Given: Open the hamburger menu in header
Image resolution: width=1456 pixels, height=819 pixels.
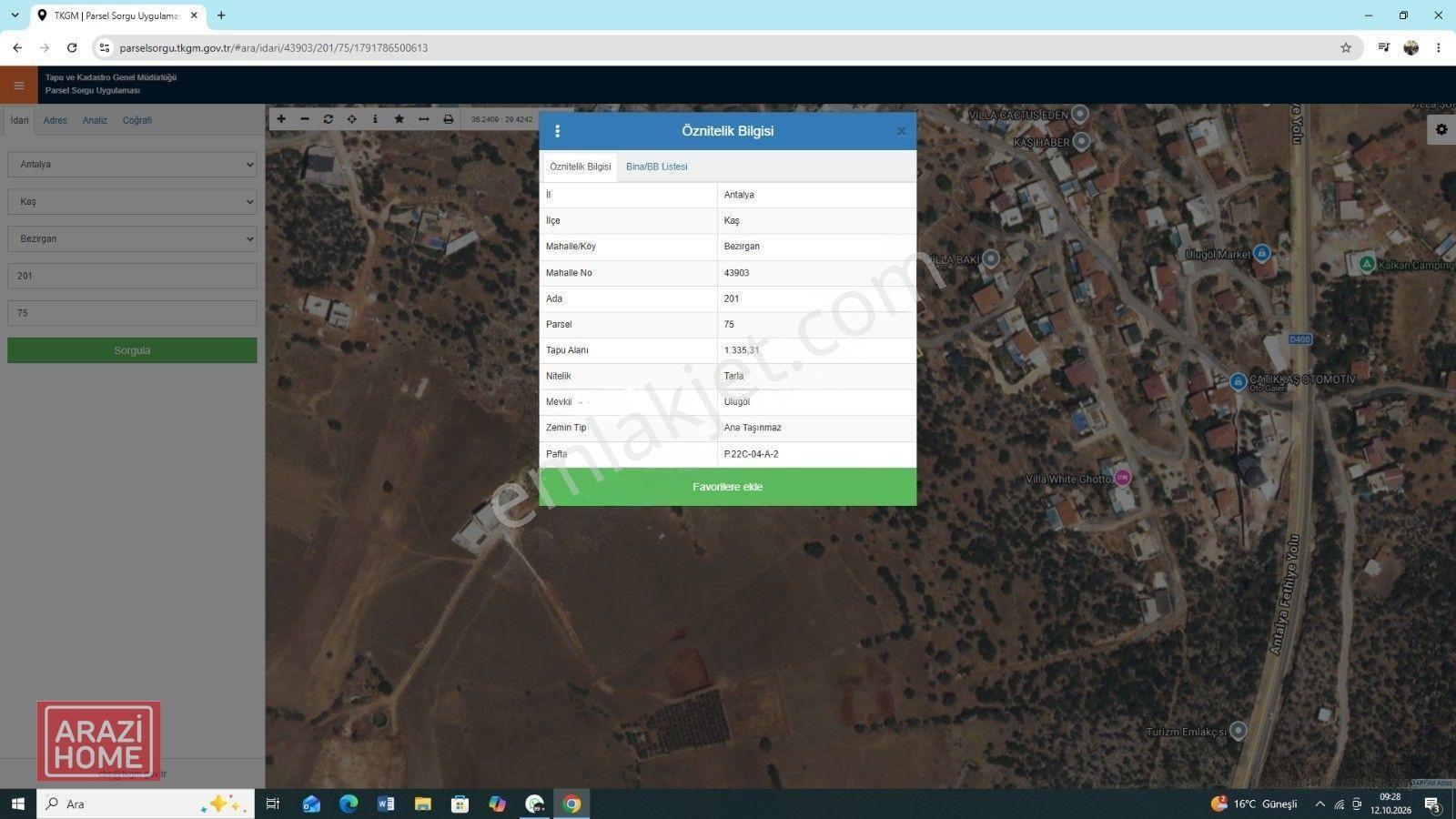Looking at the screenshot, I should pyautogui.click(x=19, y=86).
